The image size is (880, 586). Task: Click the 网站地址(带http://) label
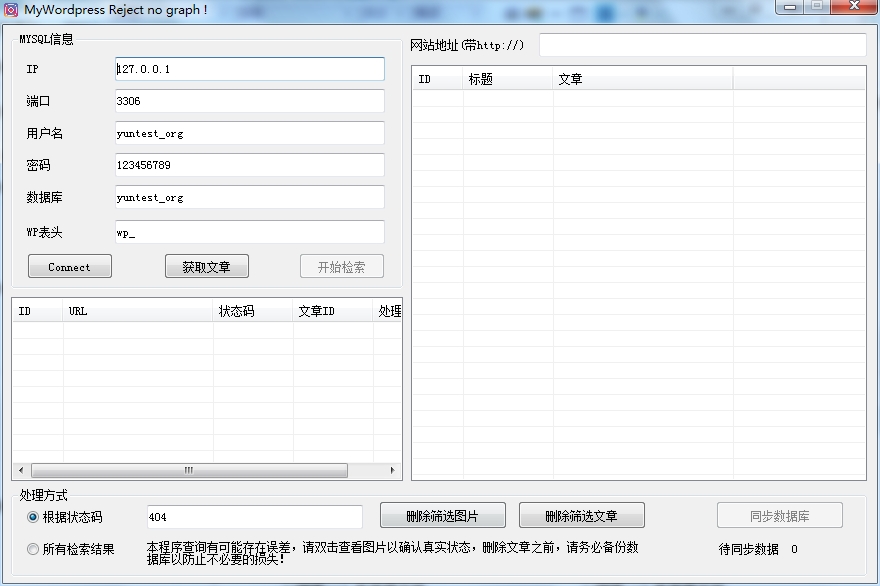(x=467, y=45)
